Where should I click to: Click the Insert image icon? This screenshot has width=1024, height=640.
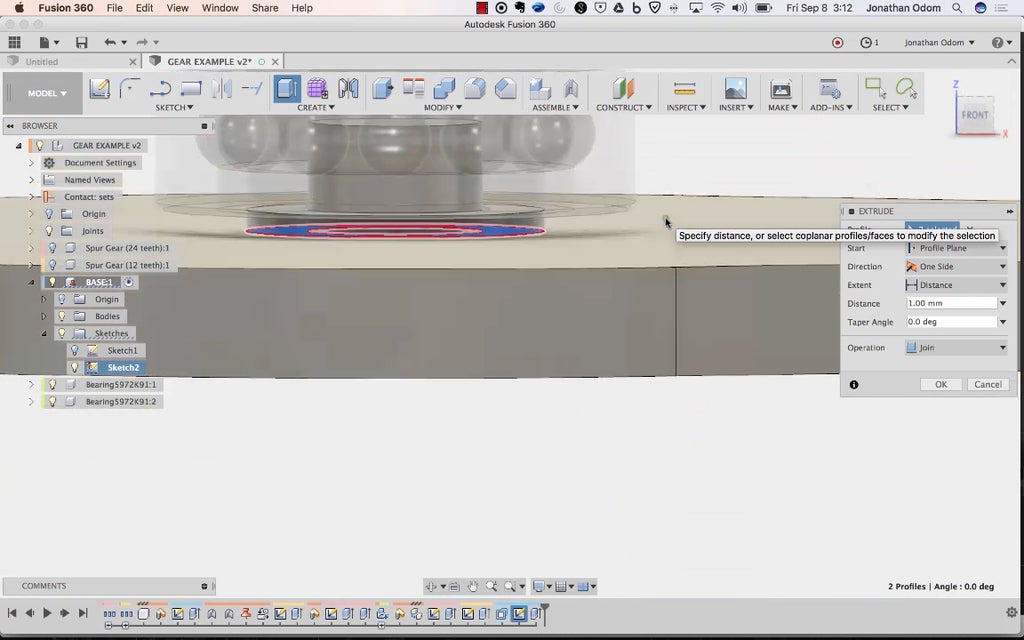click(x=735, y=88)
